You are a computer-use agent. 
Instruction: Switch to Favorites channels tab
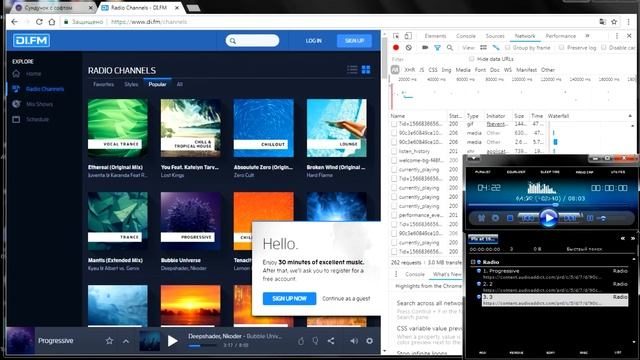pos(104,84)
